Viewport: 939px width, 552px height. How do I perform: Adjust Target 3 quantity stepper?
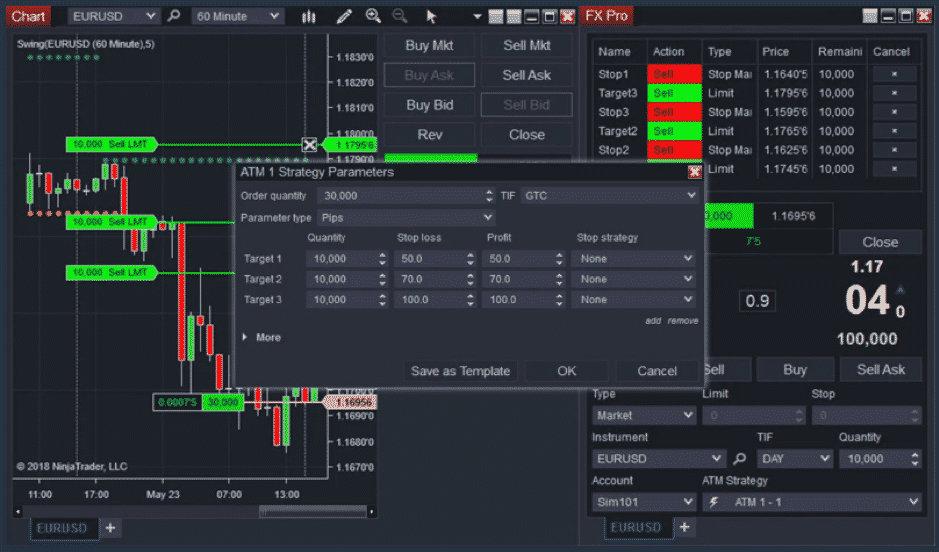(383, 299)
